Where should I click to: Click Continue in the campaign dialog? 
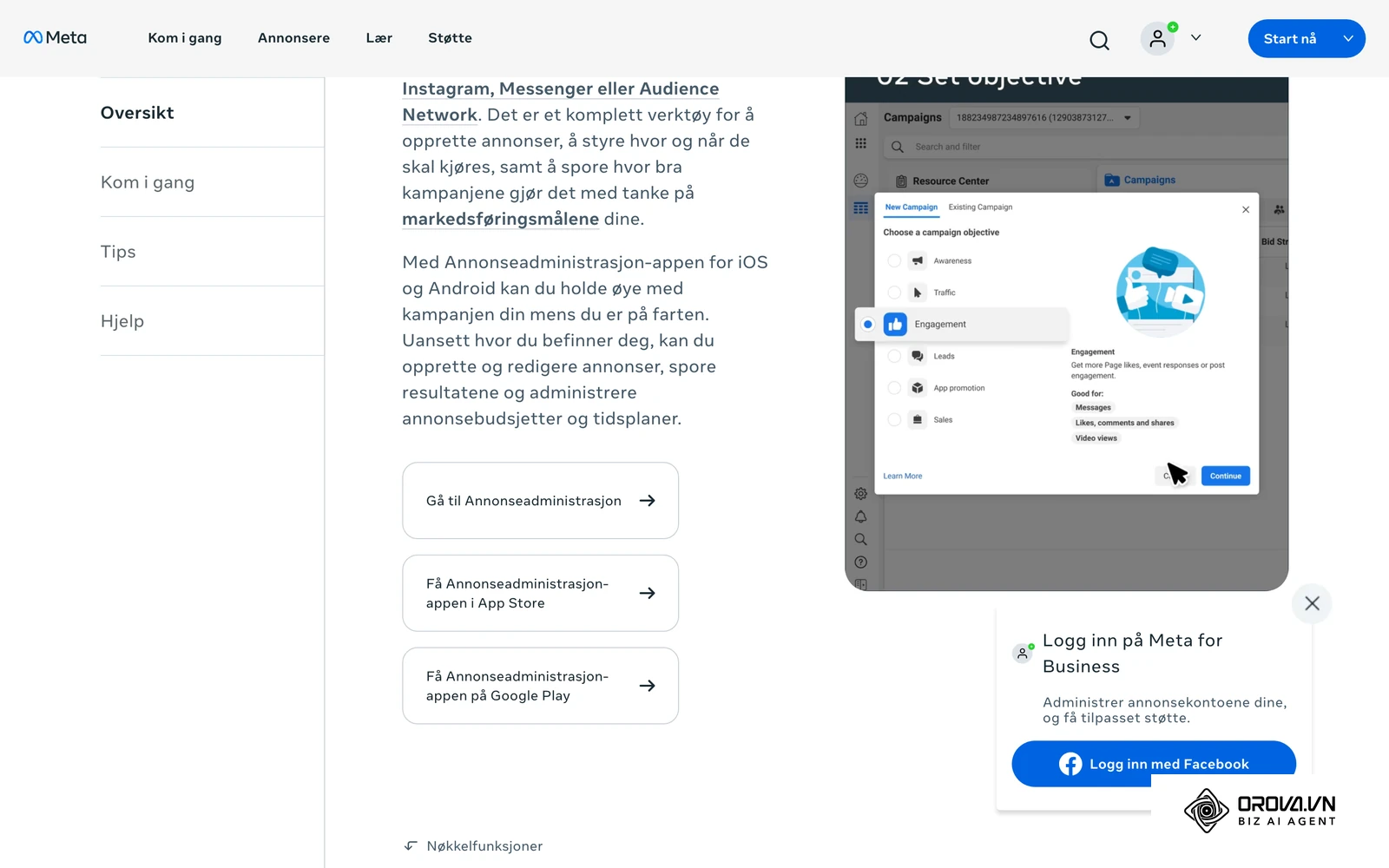pos(1226,476)
